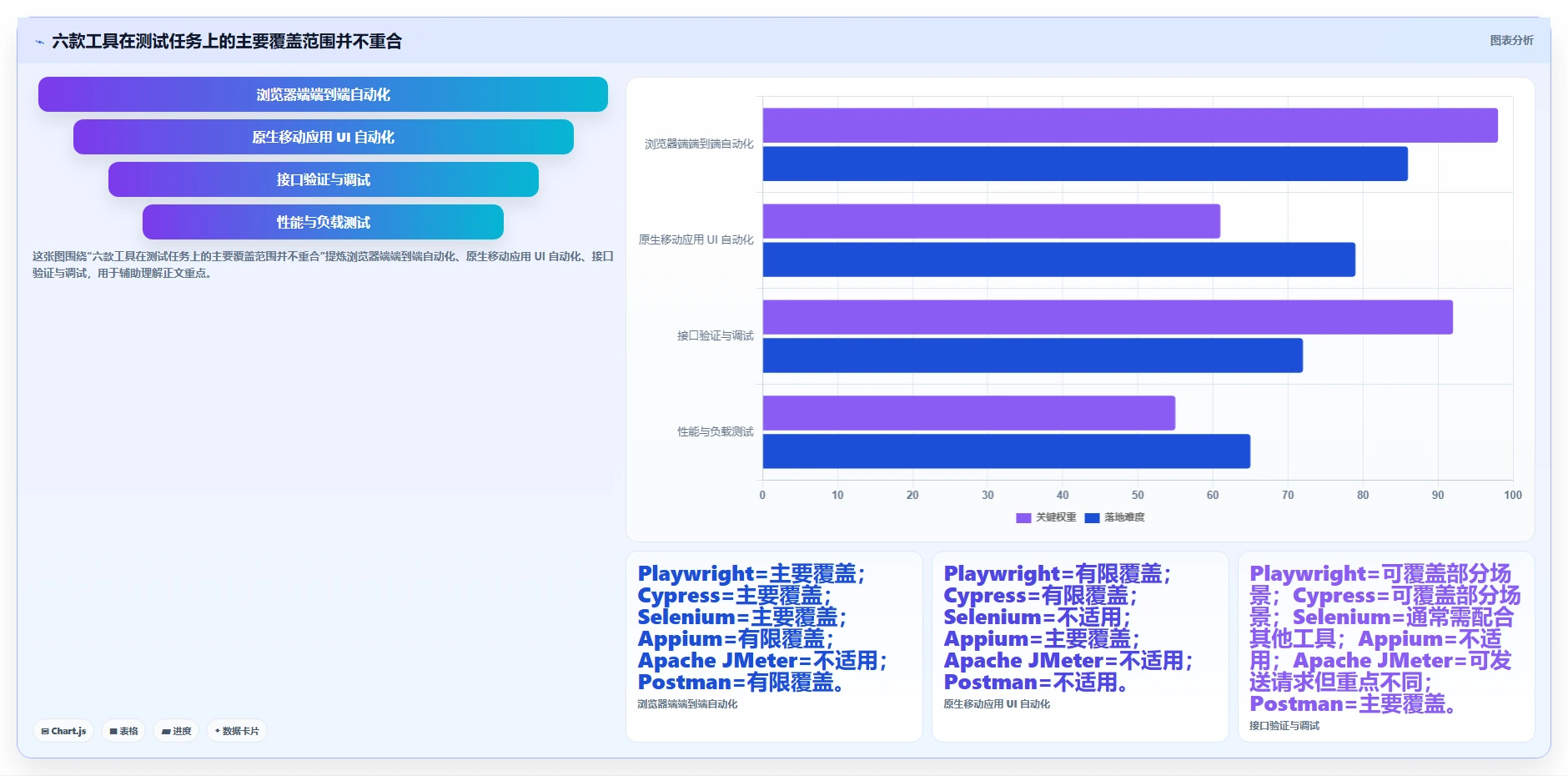Click the y-axis label 原生移动应用 UI 自动化

tap(696, 240)
